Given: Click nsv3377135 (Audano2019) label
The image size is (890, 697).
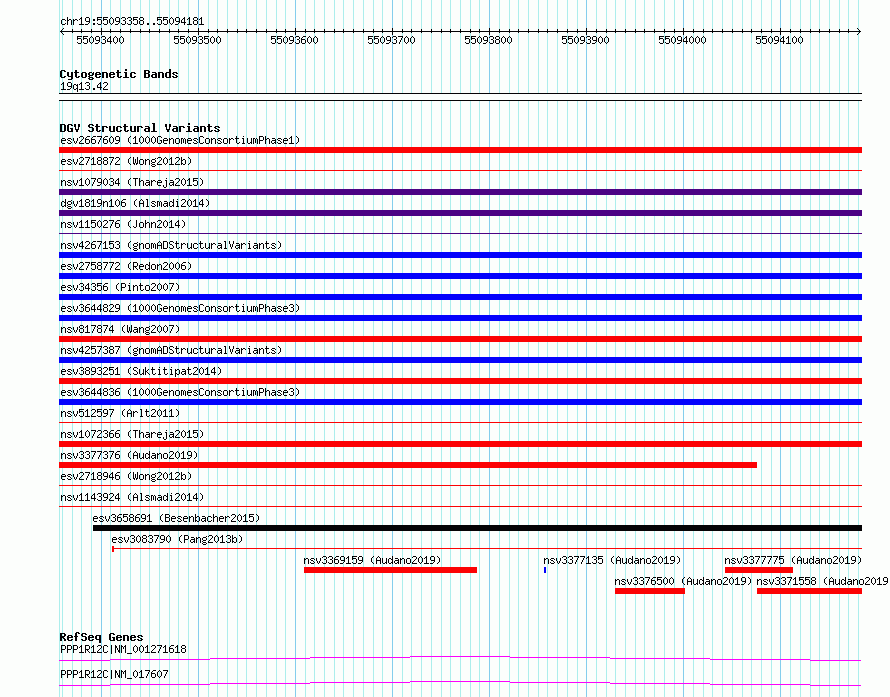Looking at the screenshot, I should pos(612,560).
